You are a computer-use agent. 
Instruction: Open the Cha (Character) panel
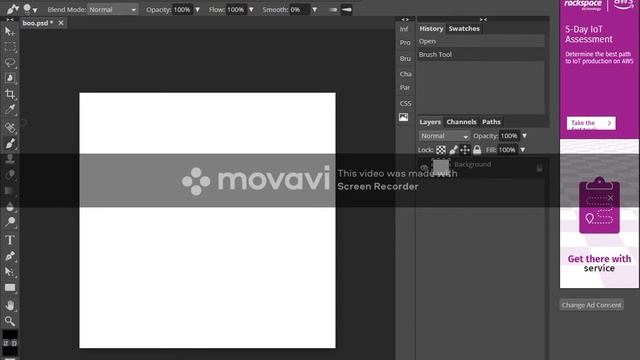tap(405, 74)
